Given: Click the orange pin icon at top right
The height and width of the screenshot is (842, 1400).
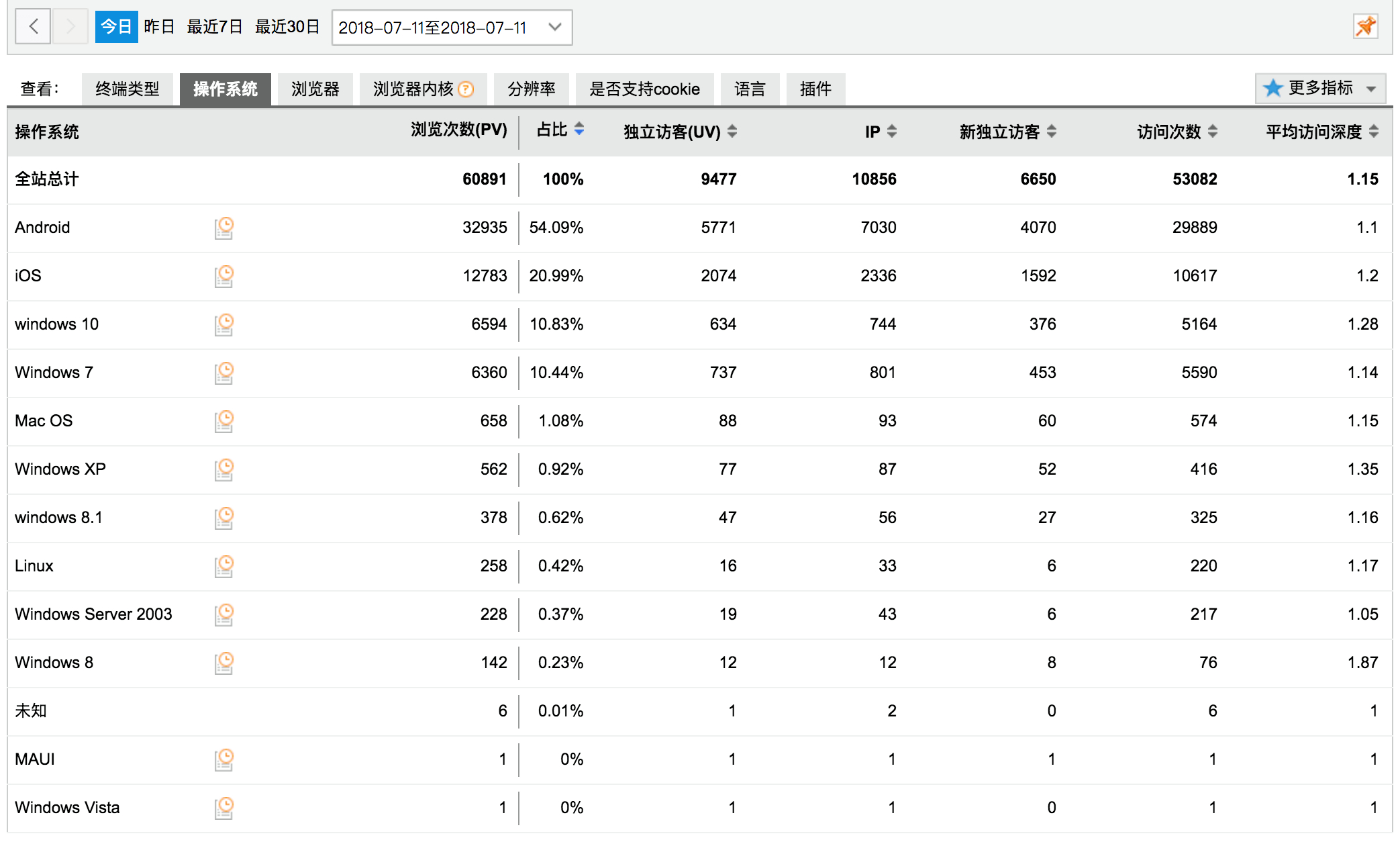Looking at the screenshot, I should click(1365, 28).
